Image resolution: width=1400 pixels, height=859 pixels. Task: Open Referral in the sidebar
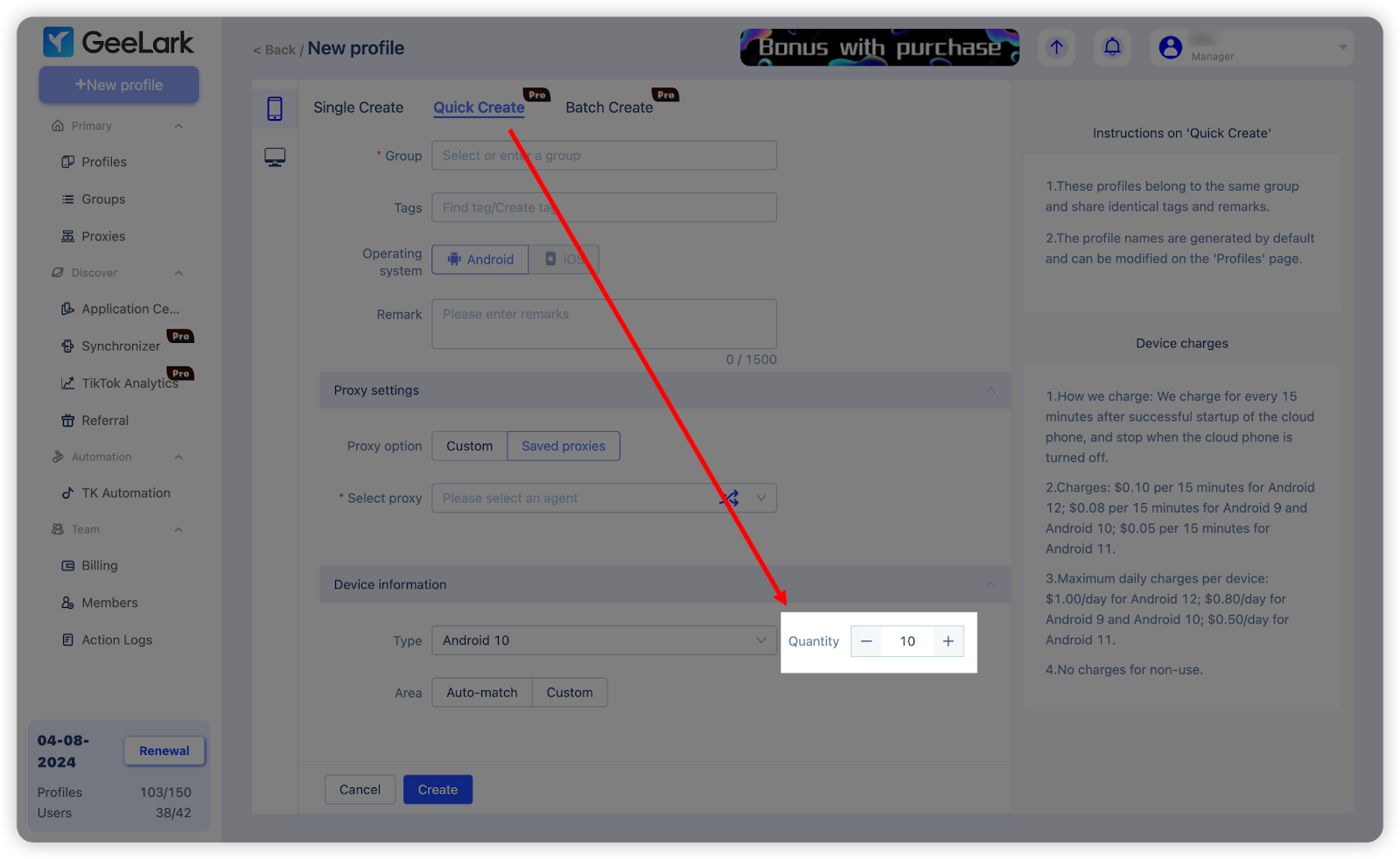95,421
